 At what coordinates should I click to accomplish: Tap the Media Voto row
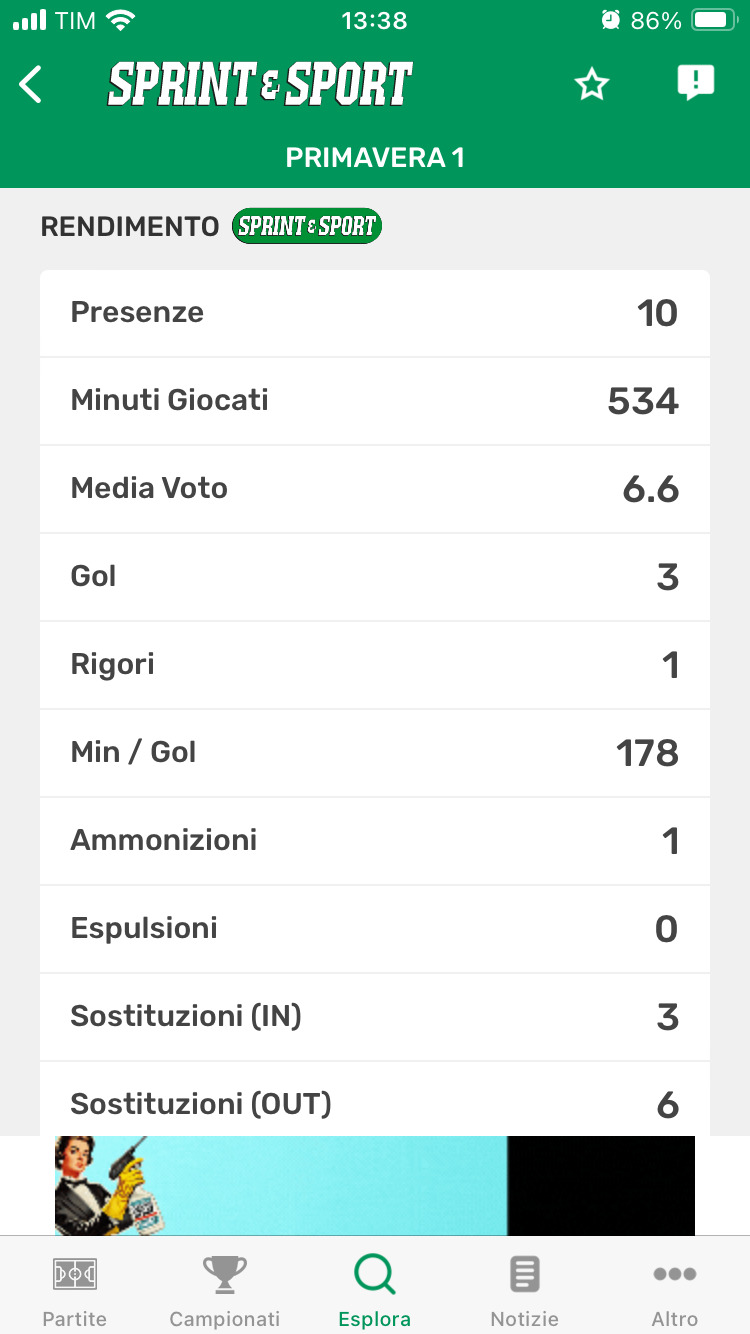point(375,489)
